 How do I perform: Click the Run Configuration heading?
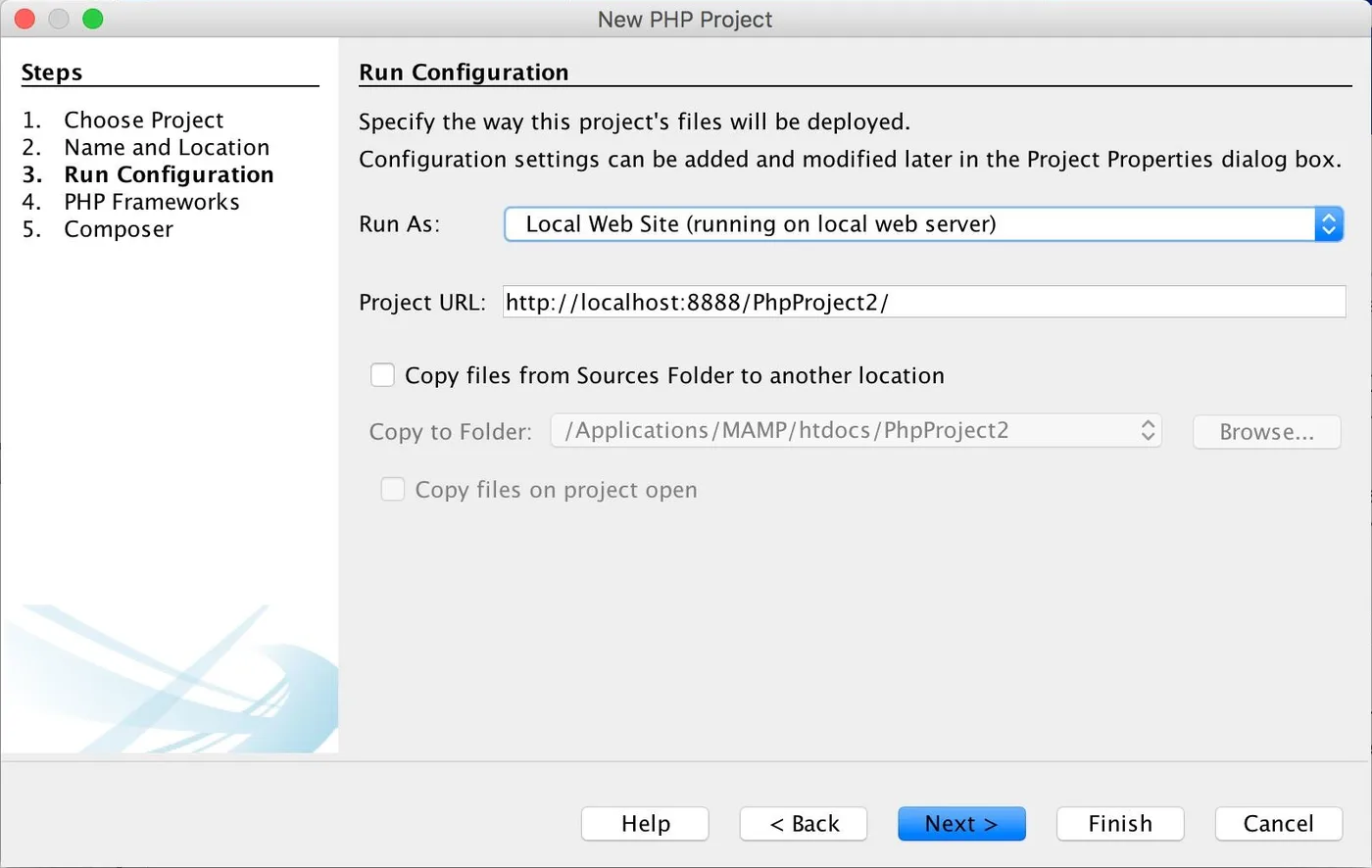(464, 72)
